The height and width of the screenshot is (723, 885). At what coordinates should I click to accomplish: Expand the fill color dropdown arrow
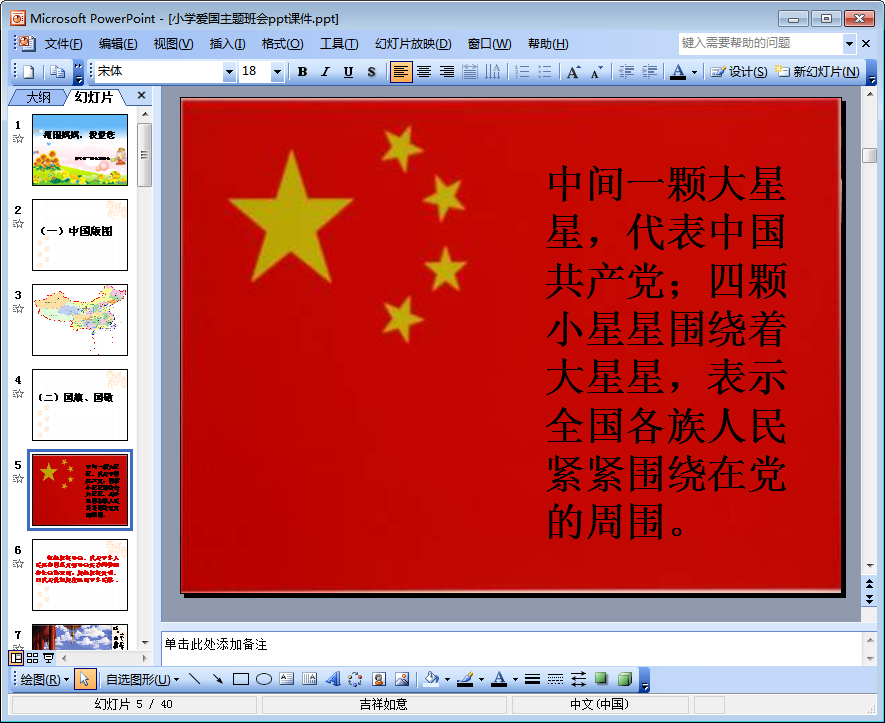point(448,679)
